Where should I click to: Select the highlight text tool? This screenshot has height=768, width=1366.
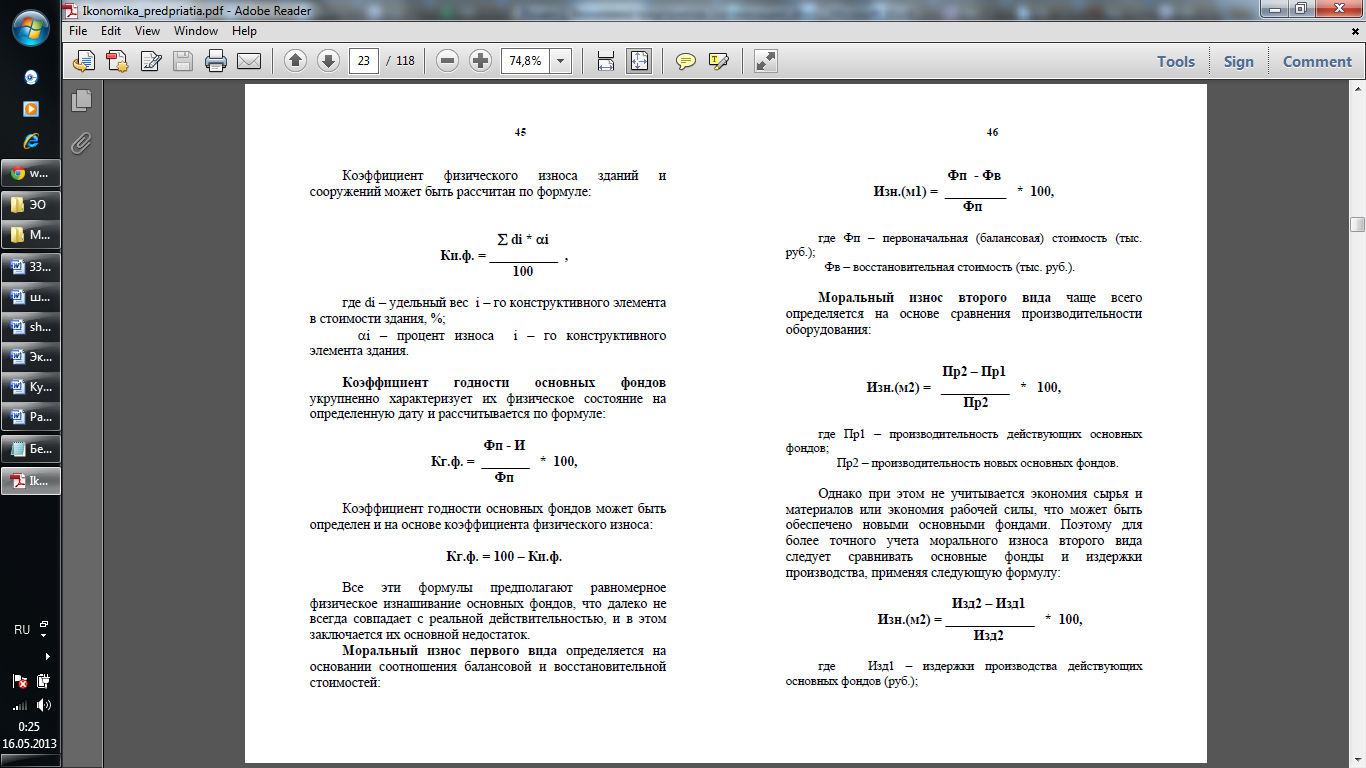718,61
